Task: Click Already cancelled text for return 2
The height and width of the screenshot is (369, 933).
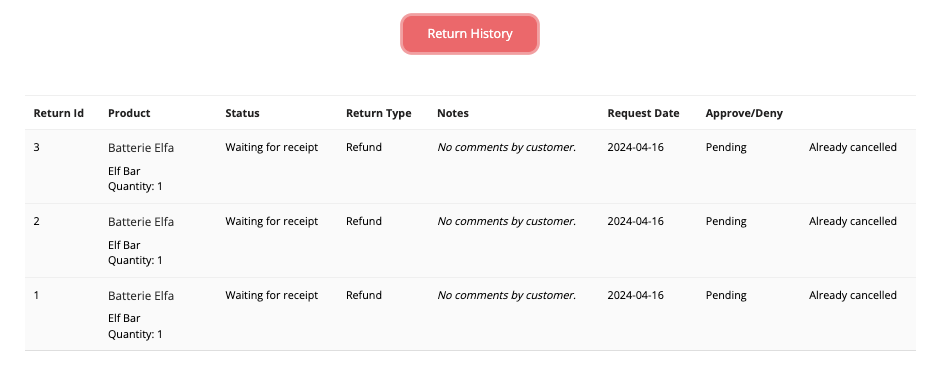Action: click(x=853, y=221)
